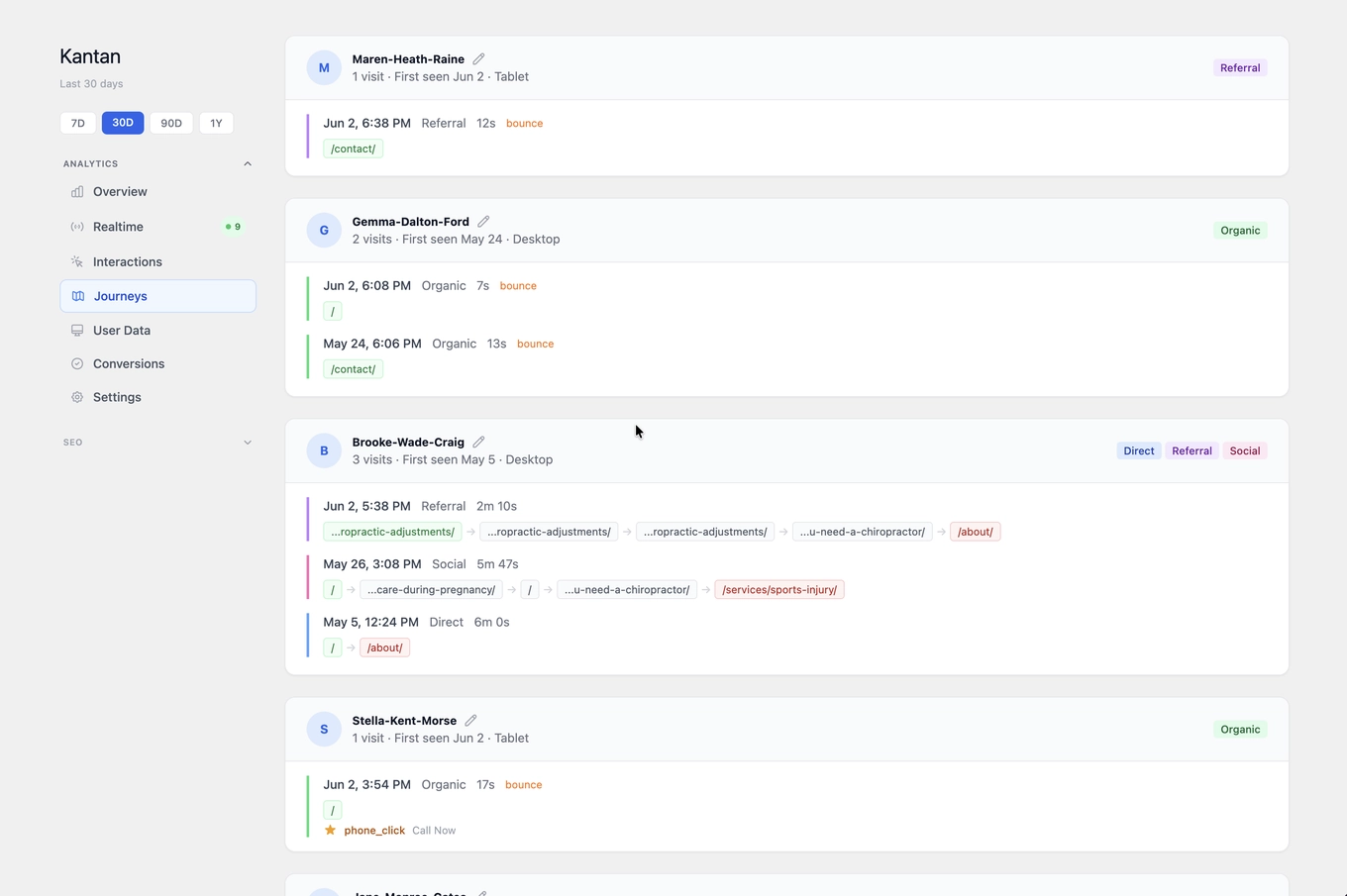
Task: Click ...care-during-pregnancy/ page chip
Action: (431, 589)
